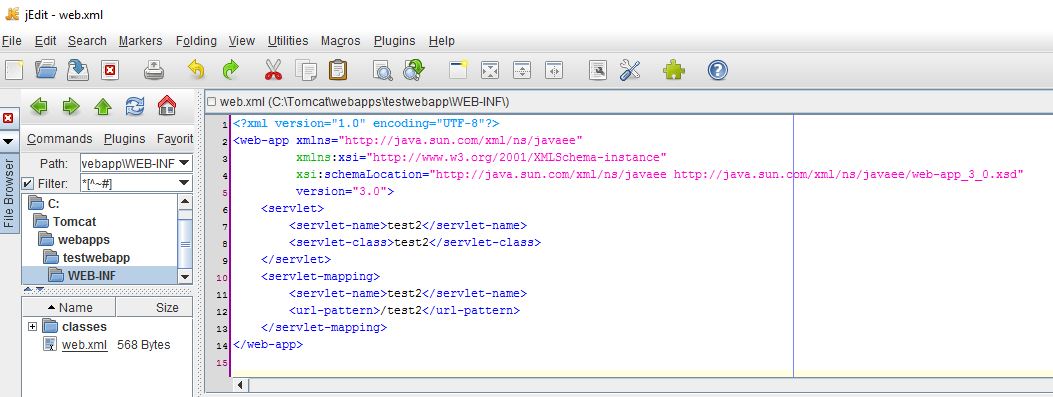Select the File Browser vertical tab
This screenshot has height=397, width=1053.
tap(9, 193)
